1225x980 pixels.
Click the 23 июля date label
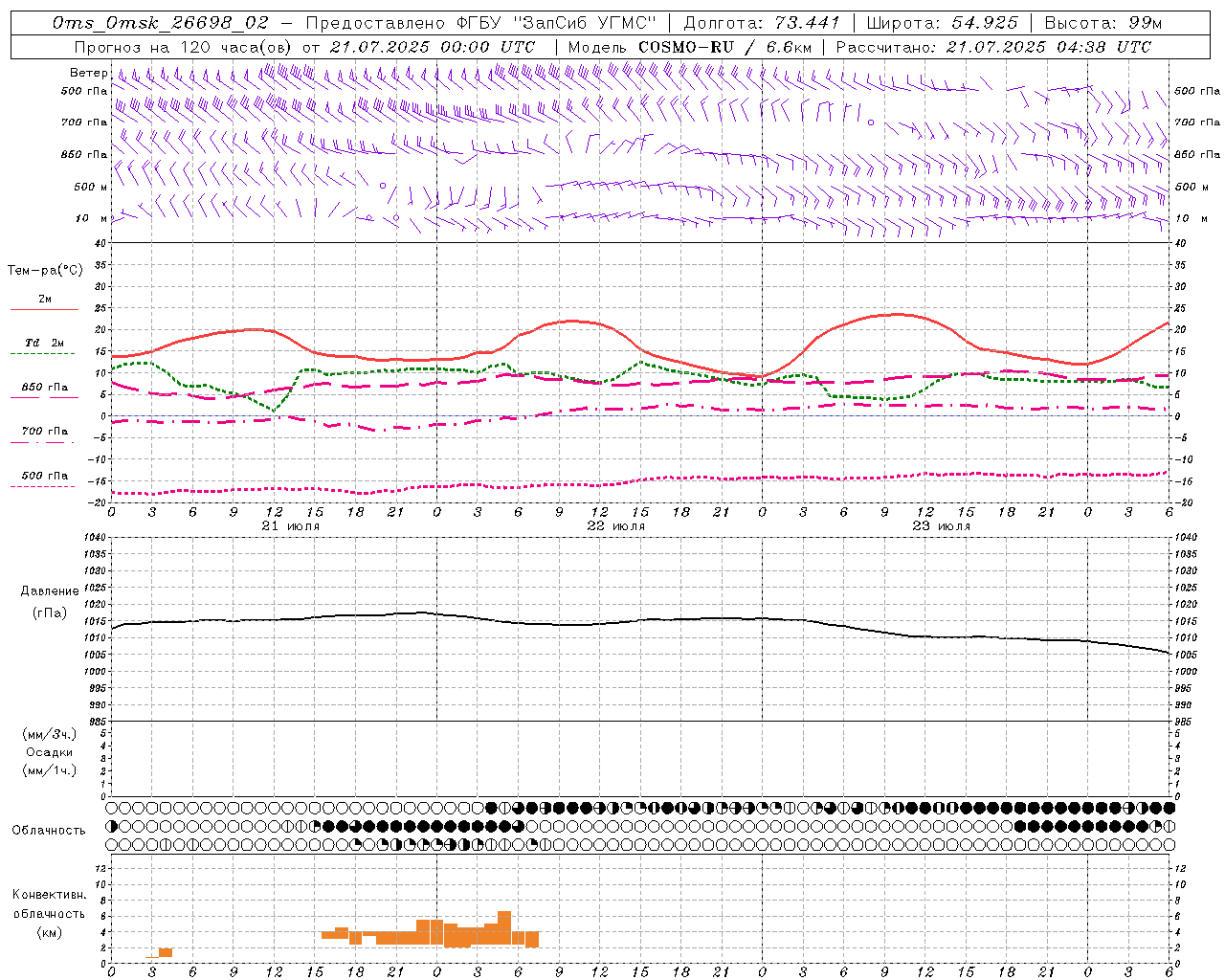coord(942,526)
